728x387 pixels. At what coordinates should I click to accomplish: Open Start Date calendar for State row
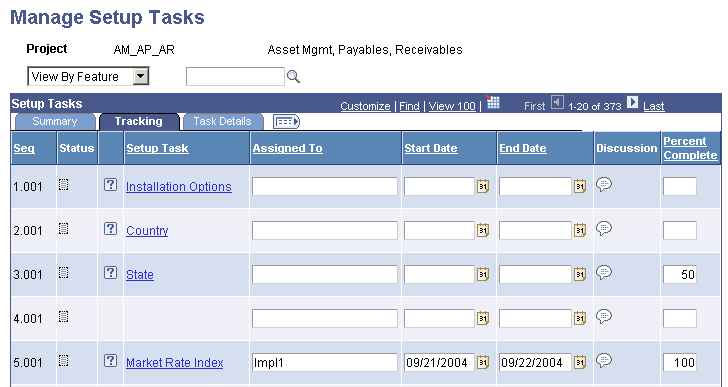tap(483, 275)
